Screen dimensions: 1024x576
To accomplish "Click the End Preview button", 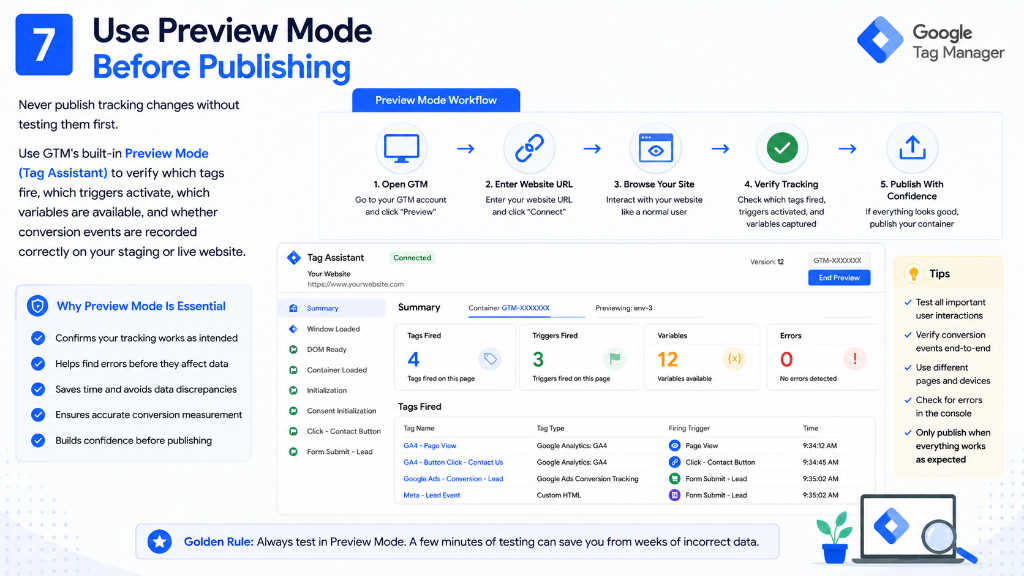I will [x=839, y=278].
